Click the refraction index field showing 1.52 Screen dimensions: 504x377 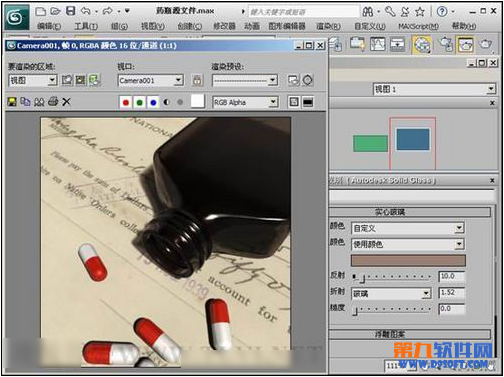(451, 293)
